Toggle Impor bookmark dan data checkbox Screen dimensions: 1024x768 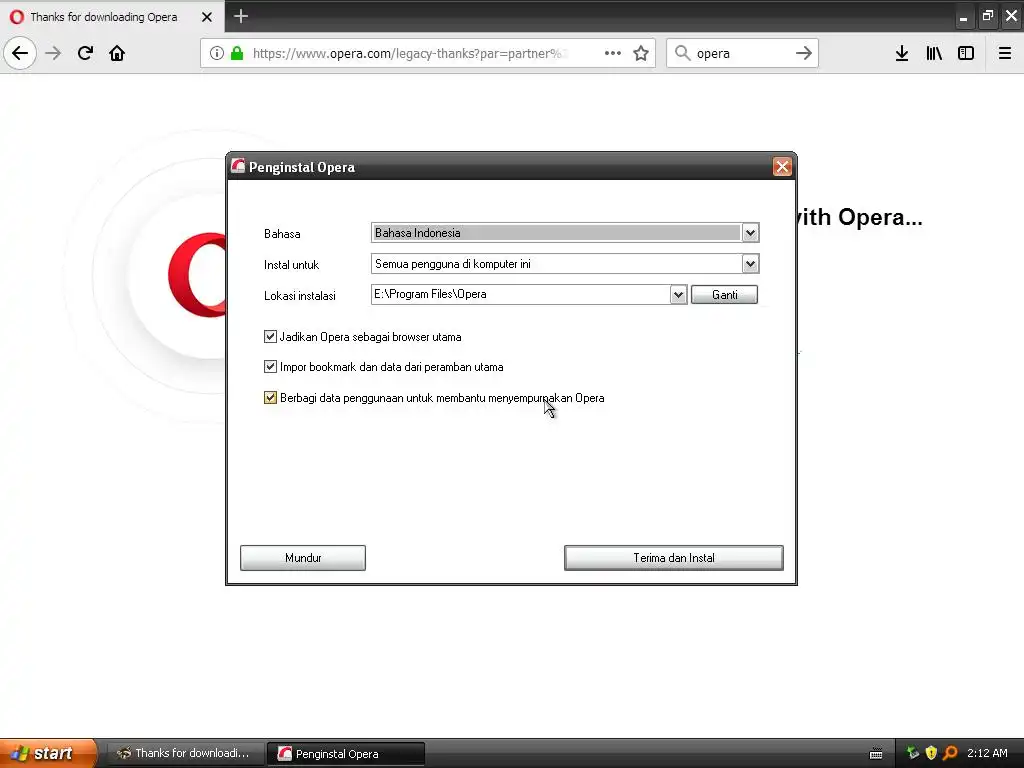click(270, 366)
